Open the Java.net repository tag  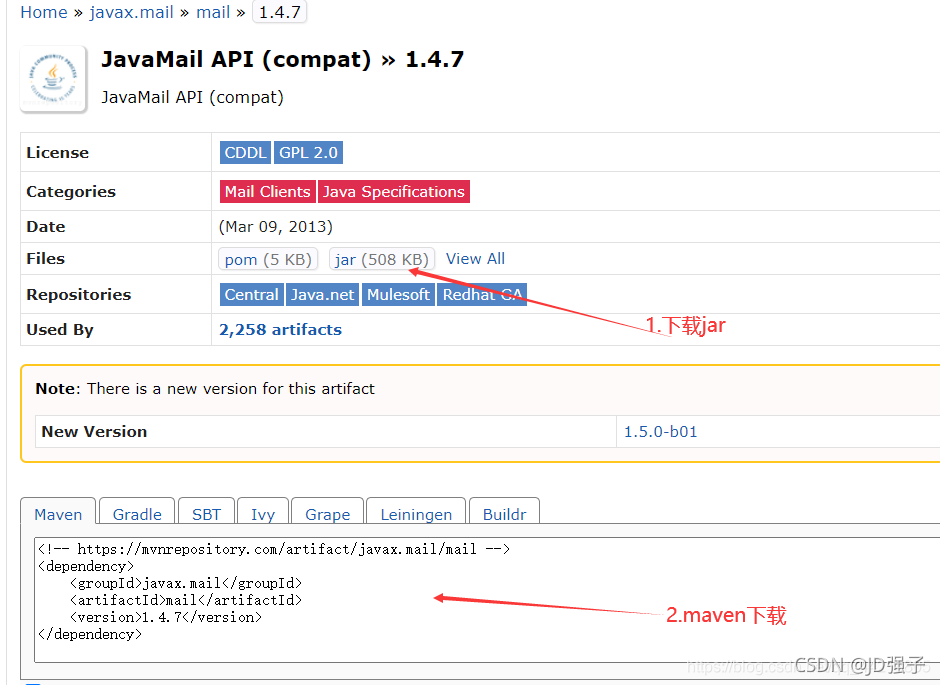[323, 294]
